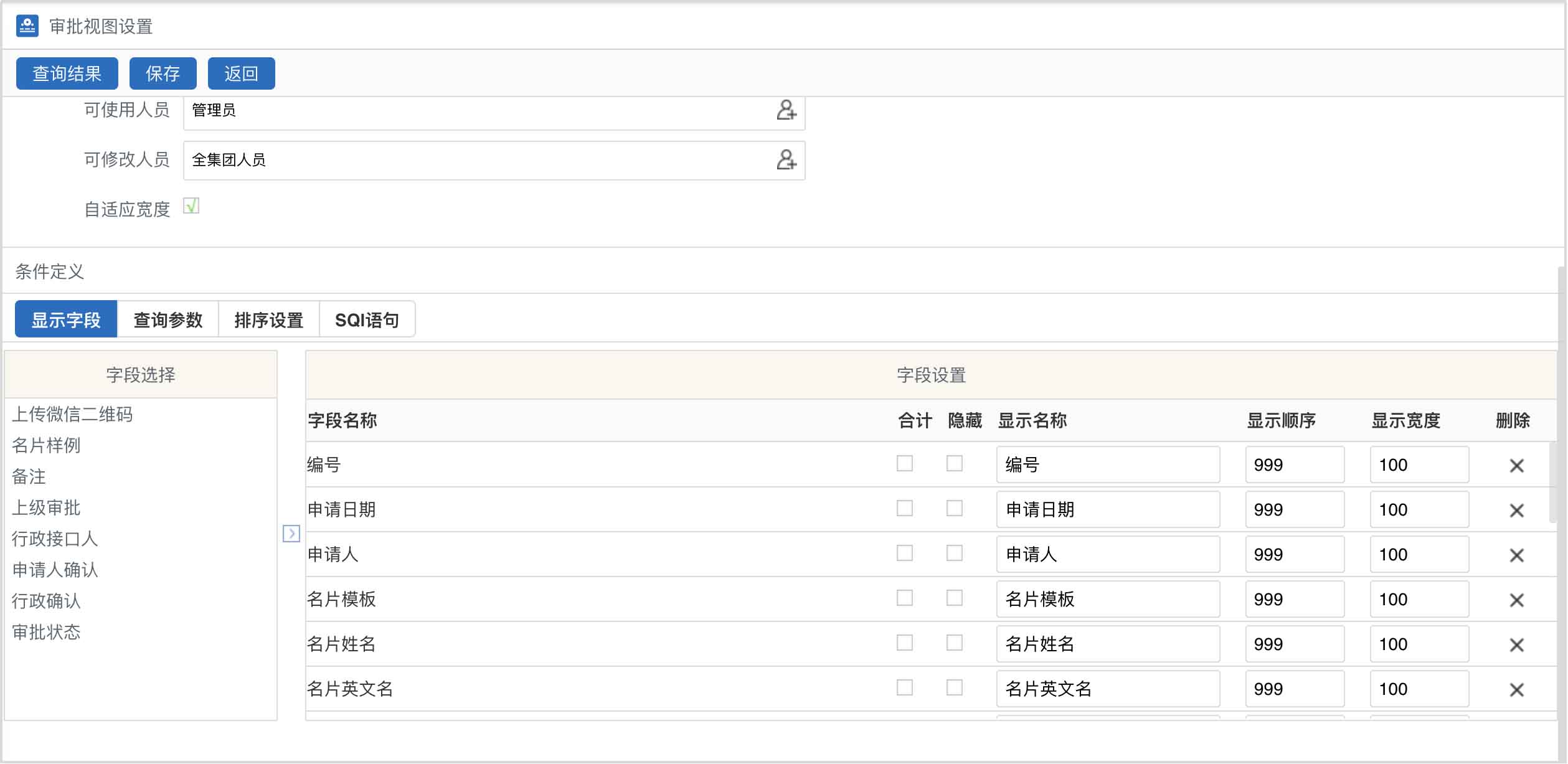Disable the 自适应宽度 checkbox
The height and width of the screenshot is (764, 1568).
coord(192,206)
